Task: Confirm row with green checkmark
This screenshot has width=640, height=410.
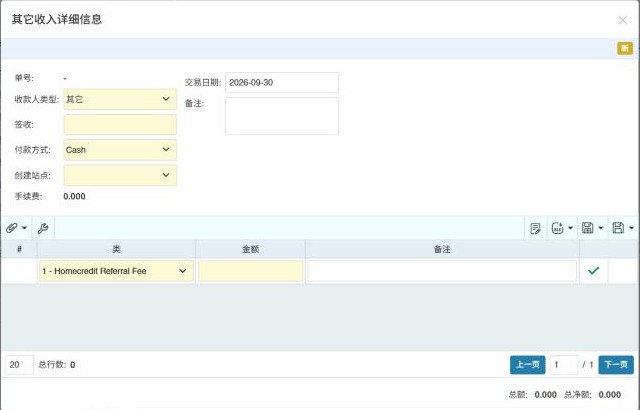Action: (593, 270)
